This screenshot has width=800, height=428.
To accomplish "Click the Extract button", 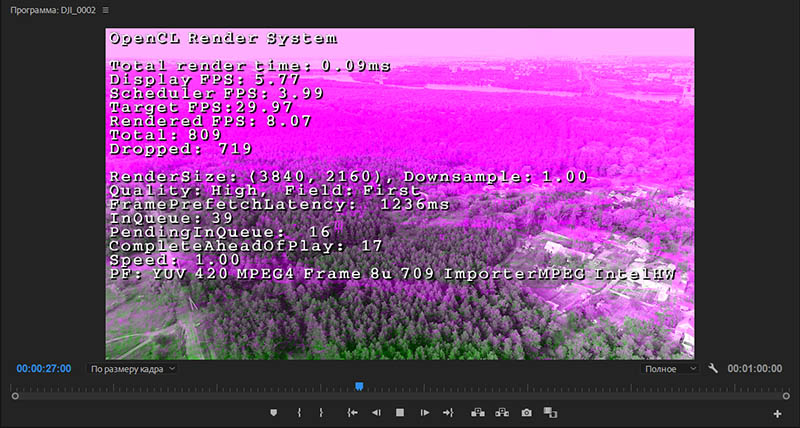I will click(x=502, y=412).
